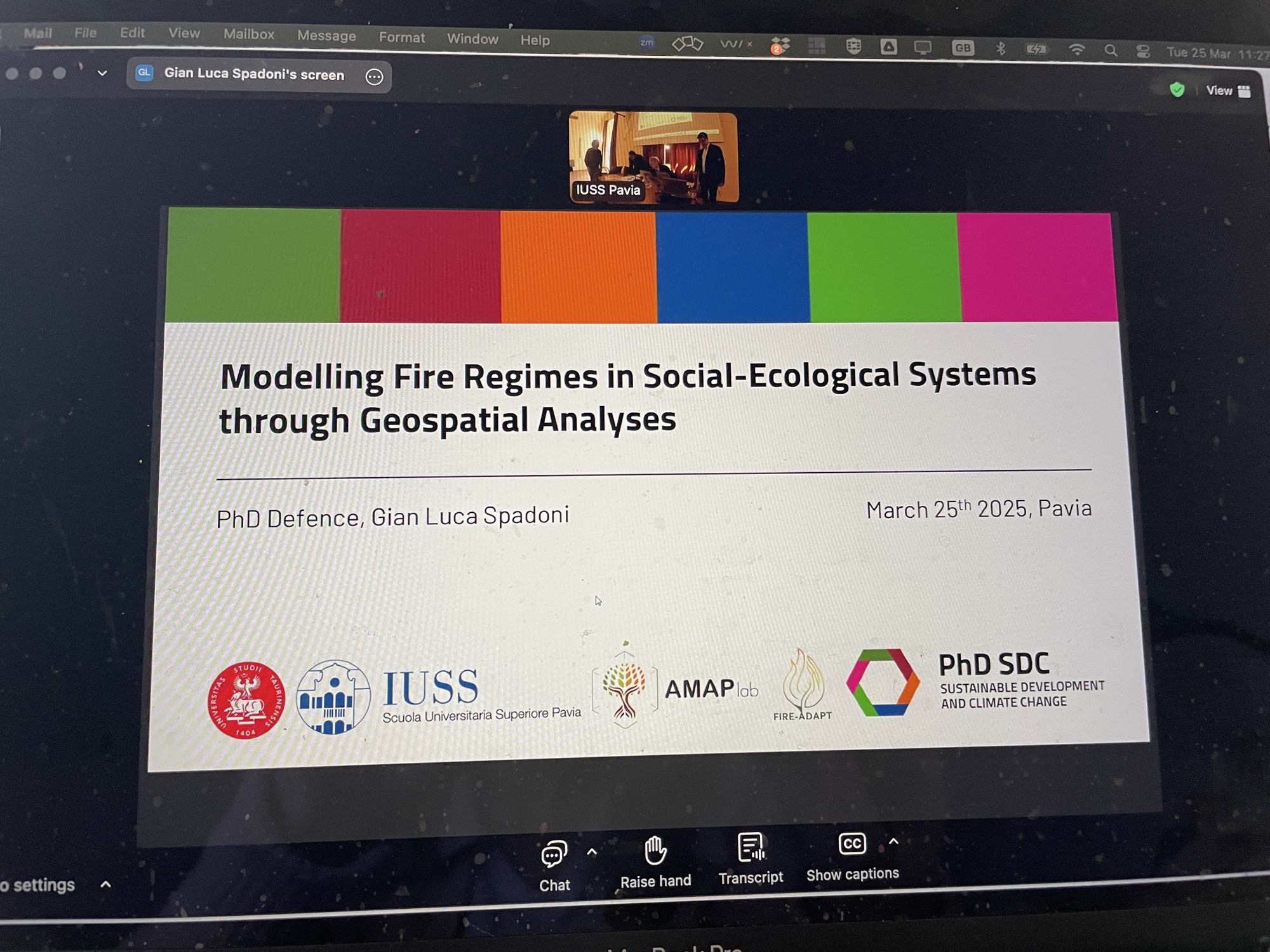Toggle Show captions CC icon
The image size is (1270, 952).
pos(852,843)
